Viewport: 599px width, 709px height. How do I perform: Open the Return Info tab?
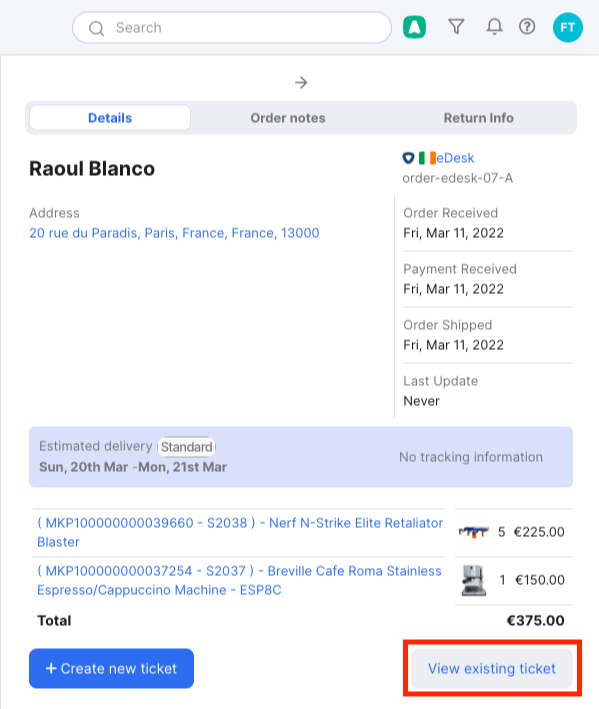point(478,118)
